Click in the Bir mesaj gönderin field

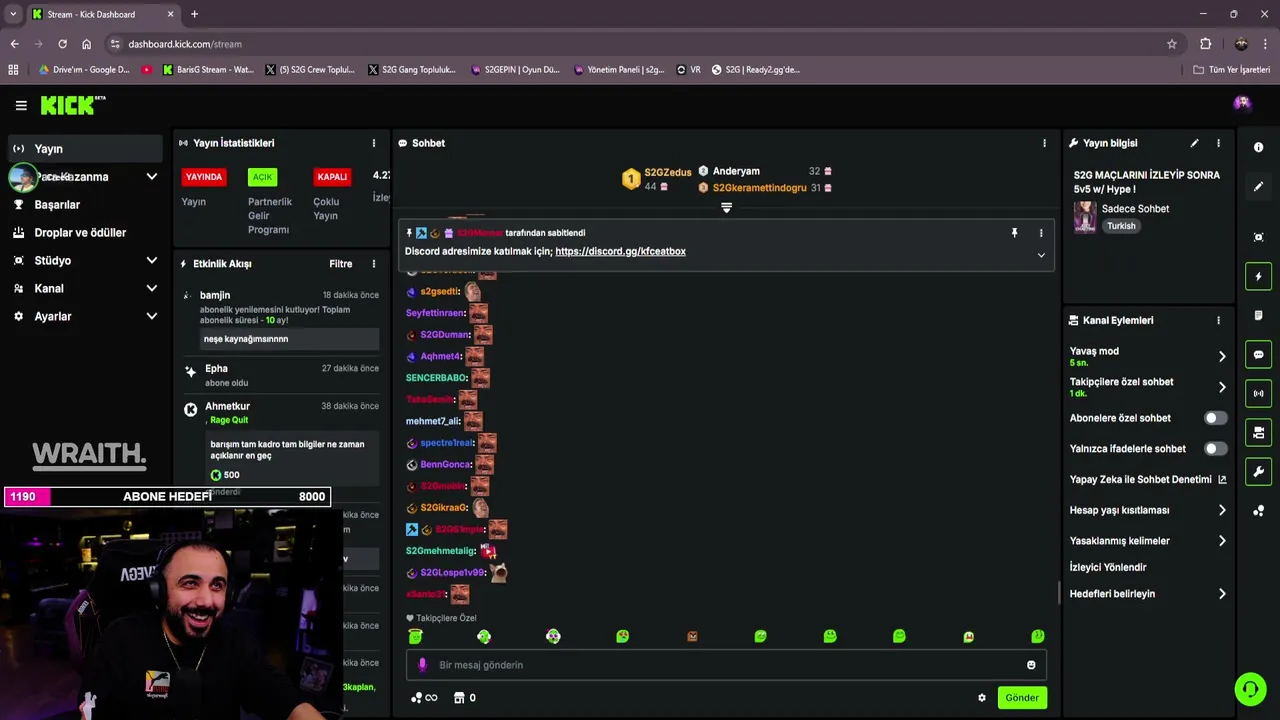727,665
